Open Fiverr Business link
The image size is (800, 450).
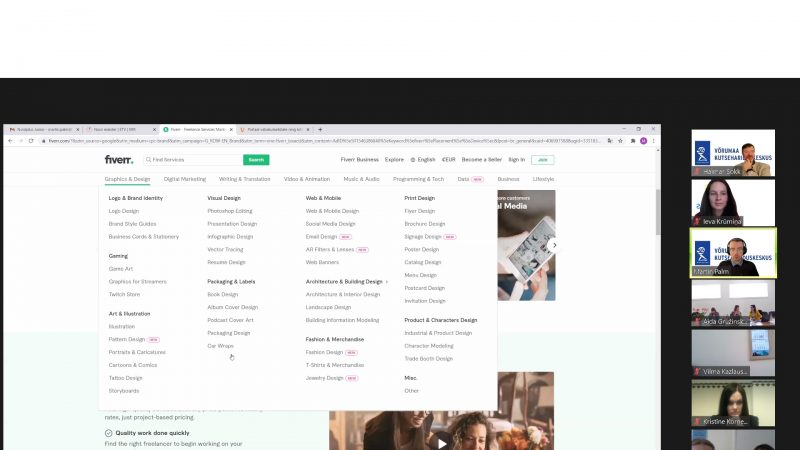pyautogui.click(x=360, y=160)
